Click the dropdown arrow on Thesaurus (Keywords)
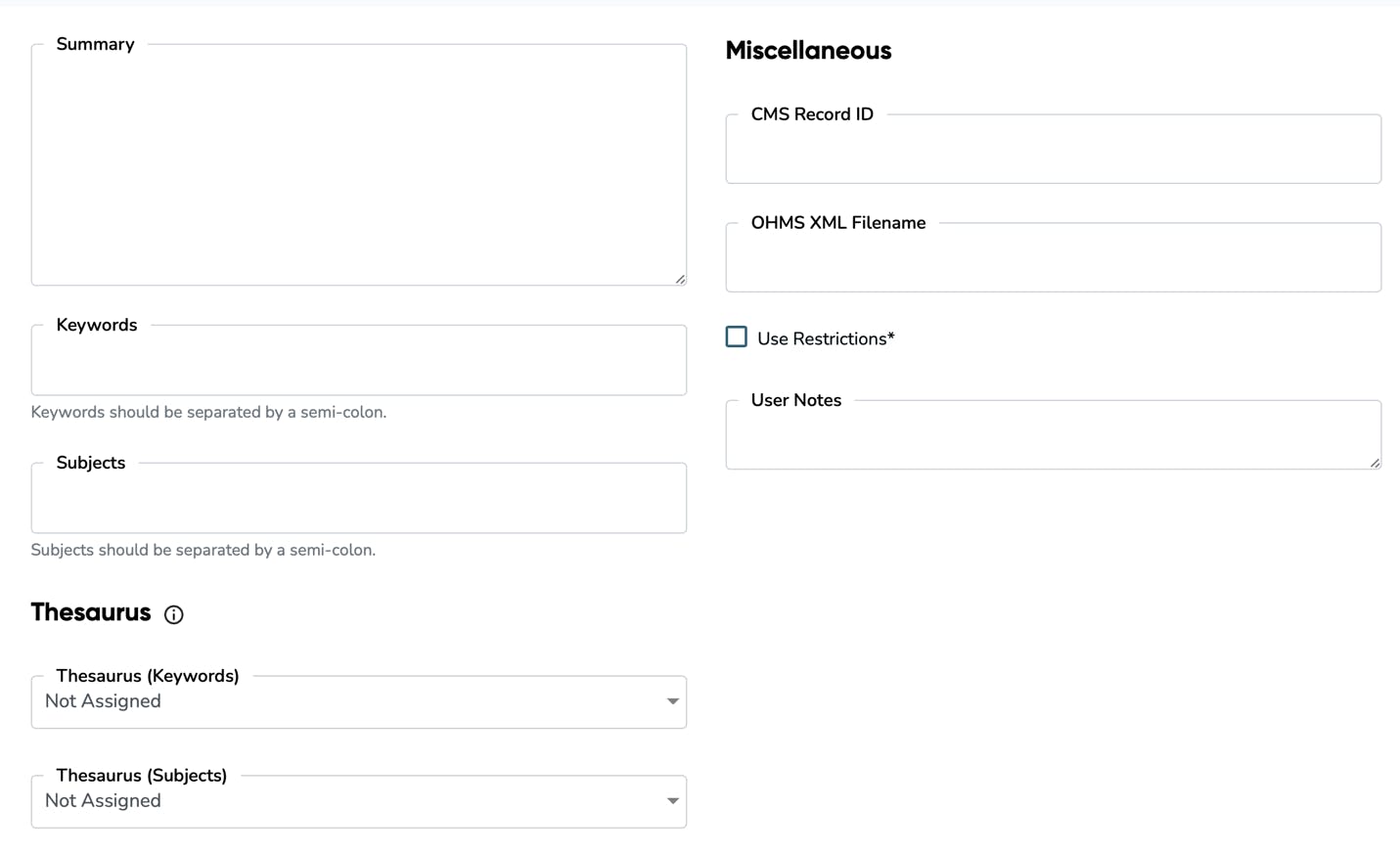 [672, 701]
